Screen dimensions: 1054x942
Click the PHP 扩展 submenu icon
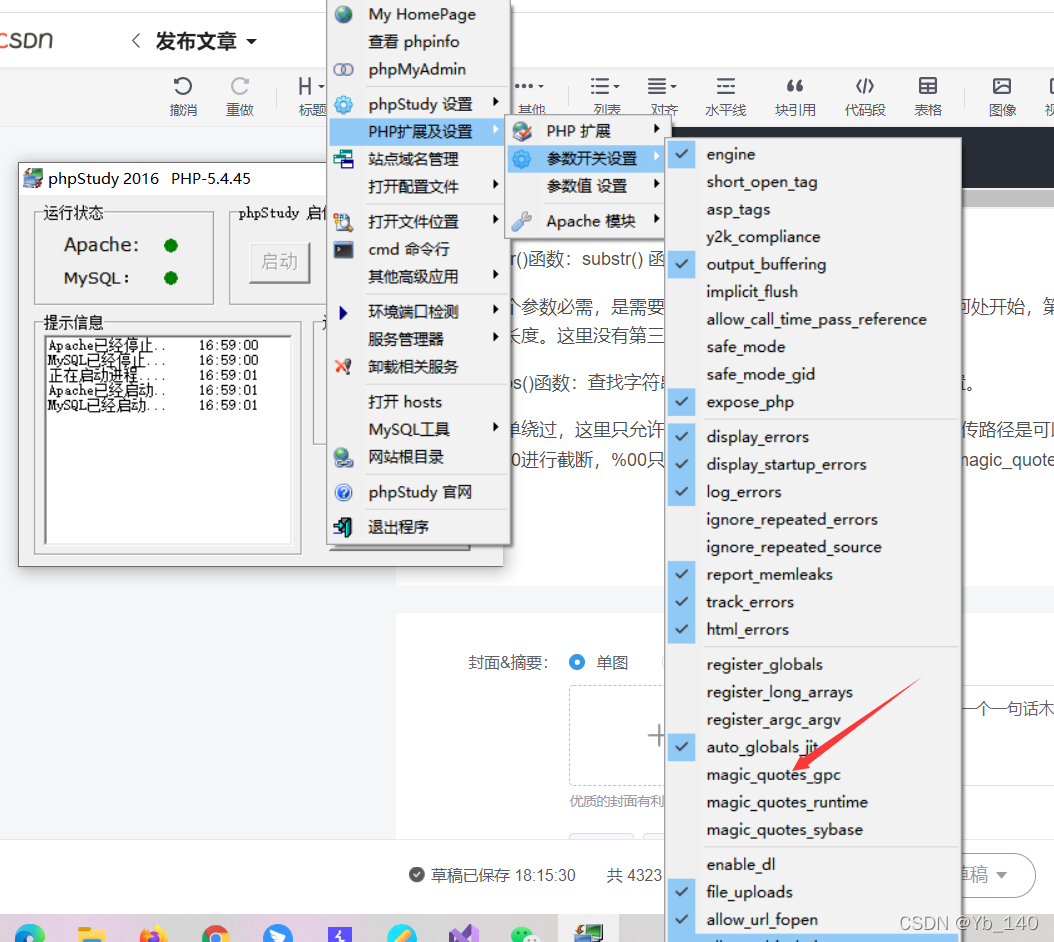click(522, 131)
